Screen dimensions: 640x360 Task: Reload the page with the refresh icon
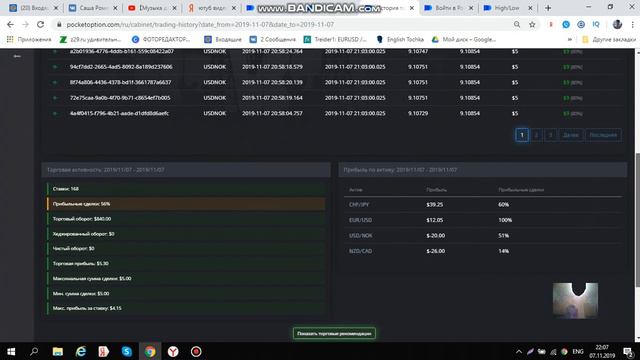[40, 24]
